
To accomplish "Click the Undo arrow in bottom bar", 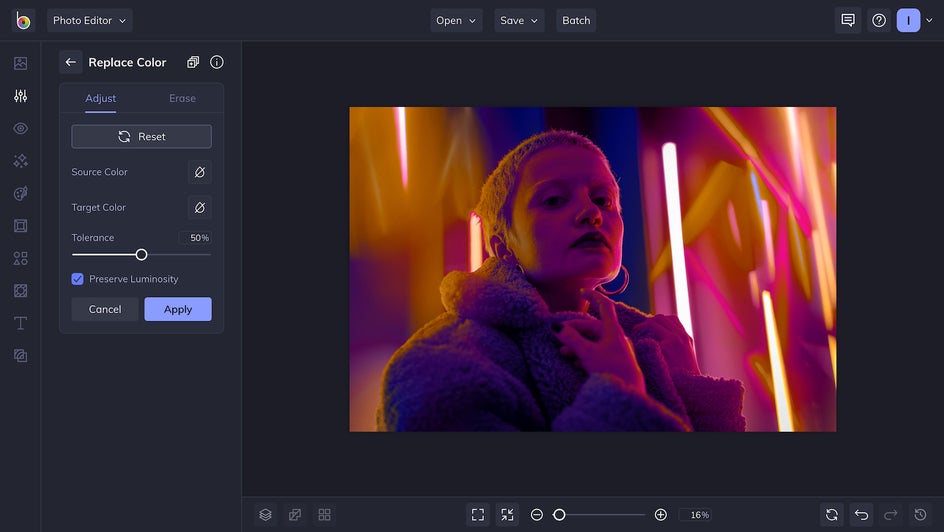I will tap(861, 514).
